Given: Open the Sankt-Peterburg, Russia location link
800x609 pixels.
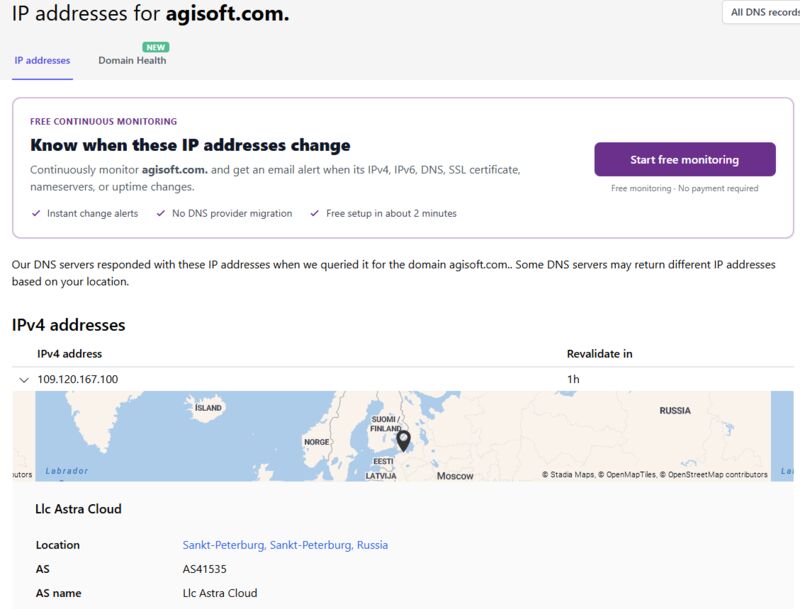Looking at the screenshot, I should 285,545.
